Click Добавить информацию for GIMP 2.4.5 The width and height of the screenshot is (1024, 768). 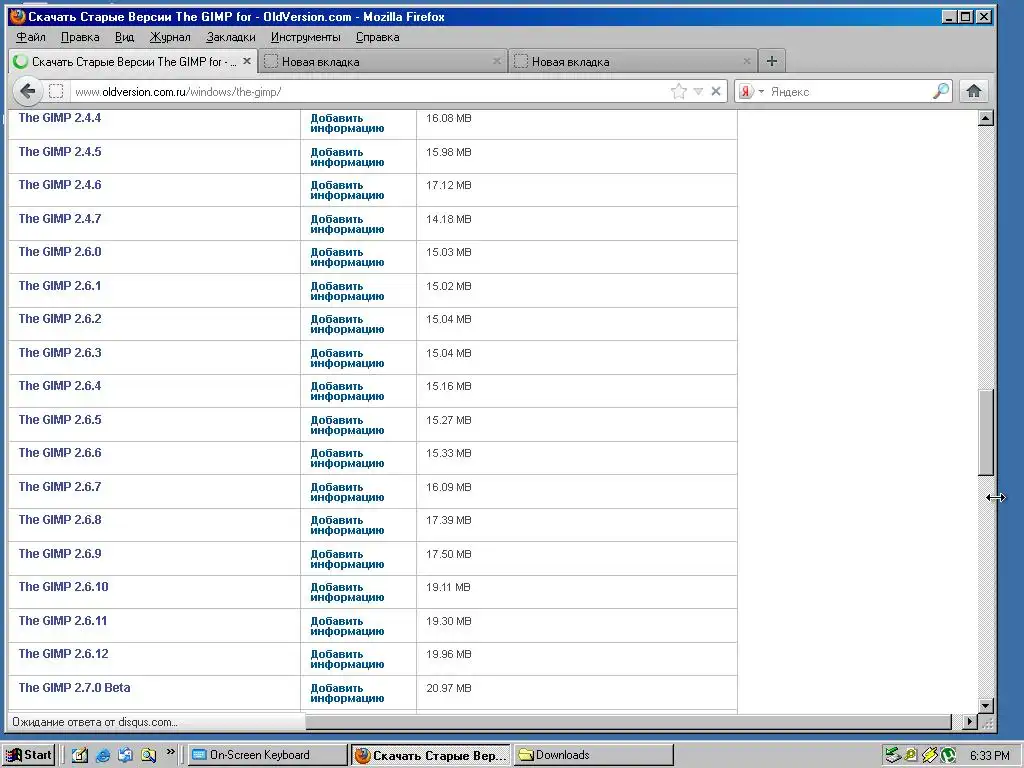coord(347,157)
